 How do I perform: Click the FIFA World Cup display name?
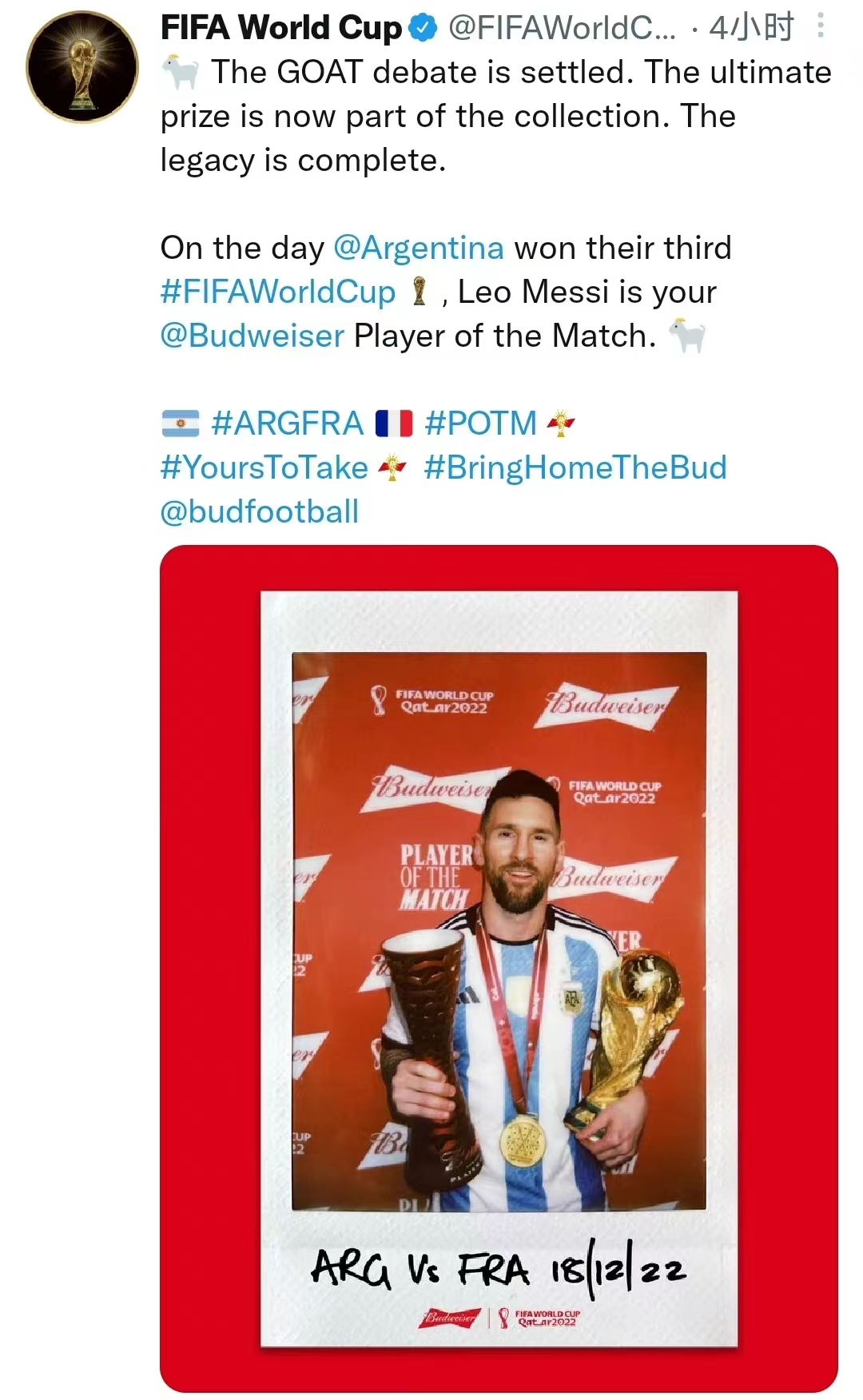(x=281, y=29)
